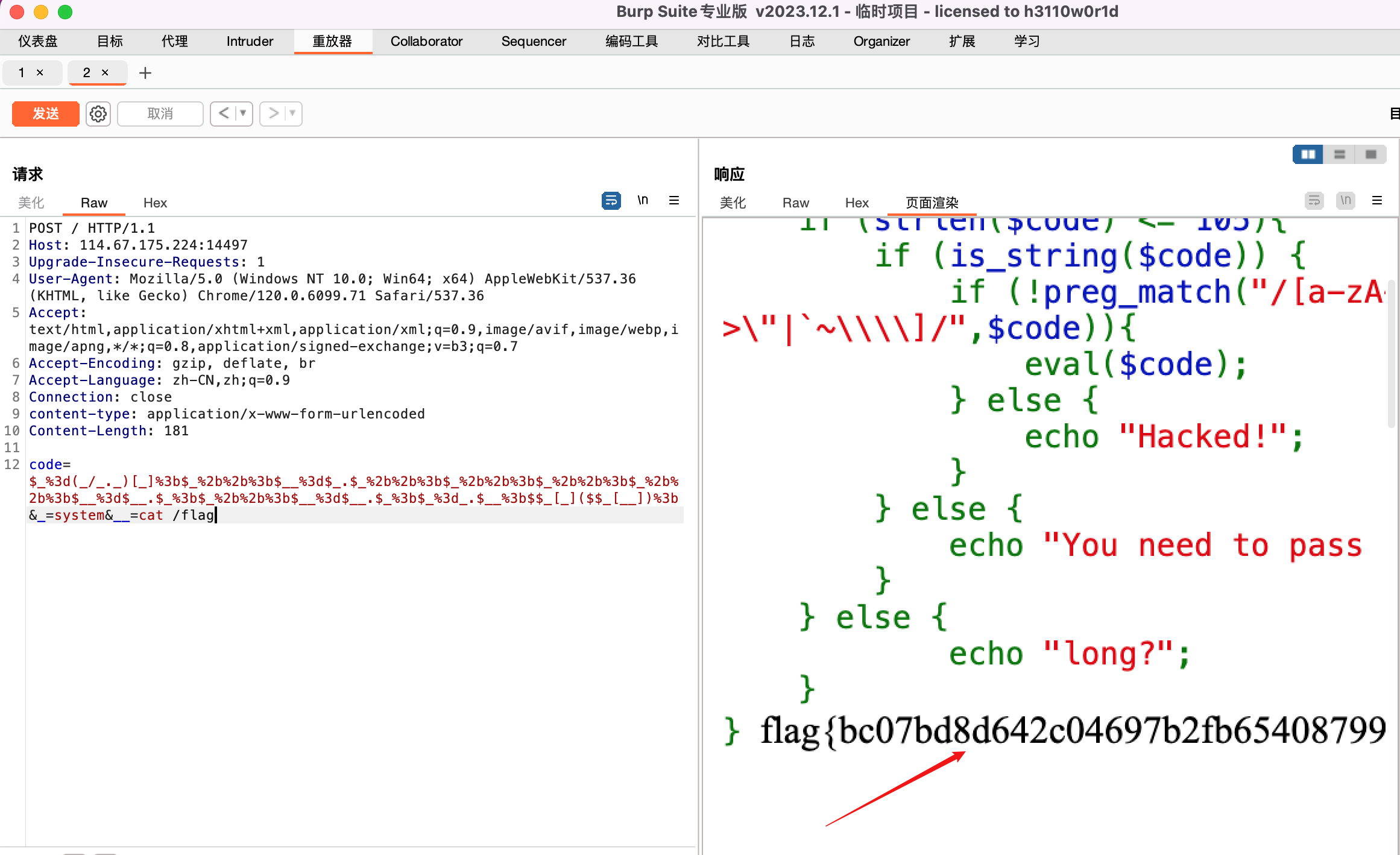This screenshot has width=1400, height=855.
Task: Click the 发送 send button
Action: point(45,113)
